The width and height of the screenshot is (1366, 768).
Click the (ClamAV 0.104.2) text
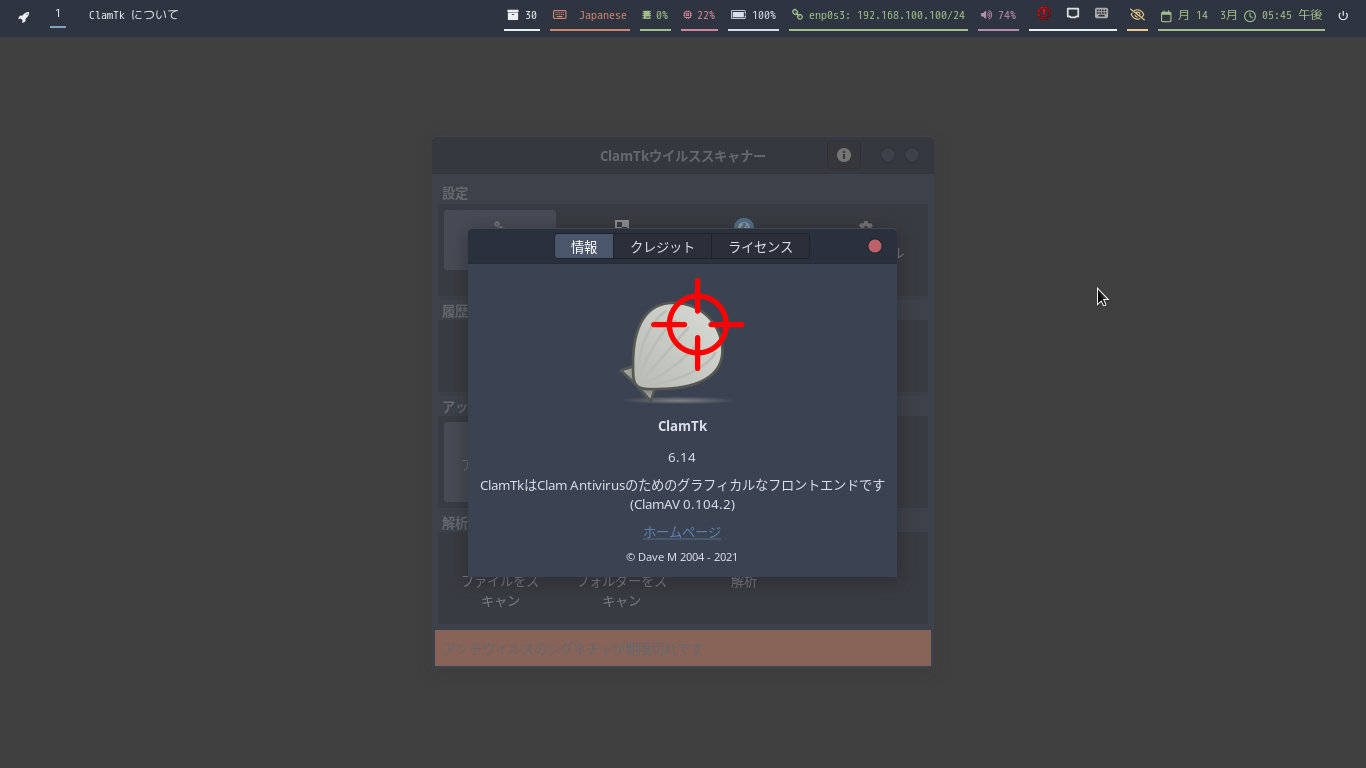click(682, 504)
